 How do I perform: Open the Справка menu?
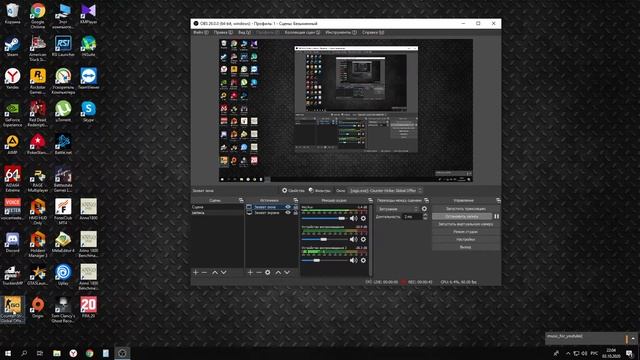point(373,32)
